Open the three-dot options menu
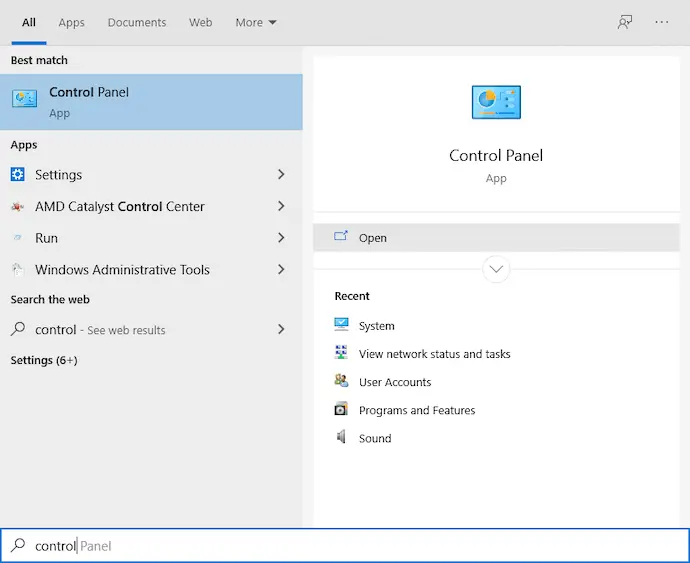Image resolution: width=690 pixels, height=563 pixels. tap(661, 22)
